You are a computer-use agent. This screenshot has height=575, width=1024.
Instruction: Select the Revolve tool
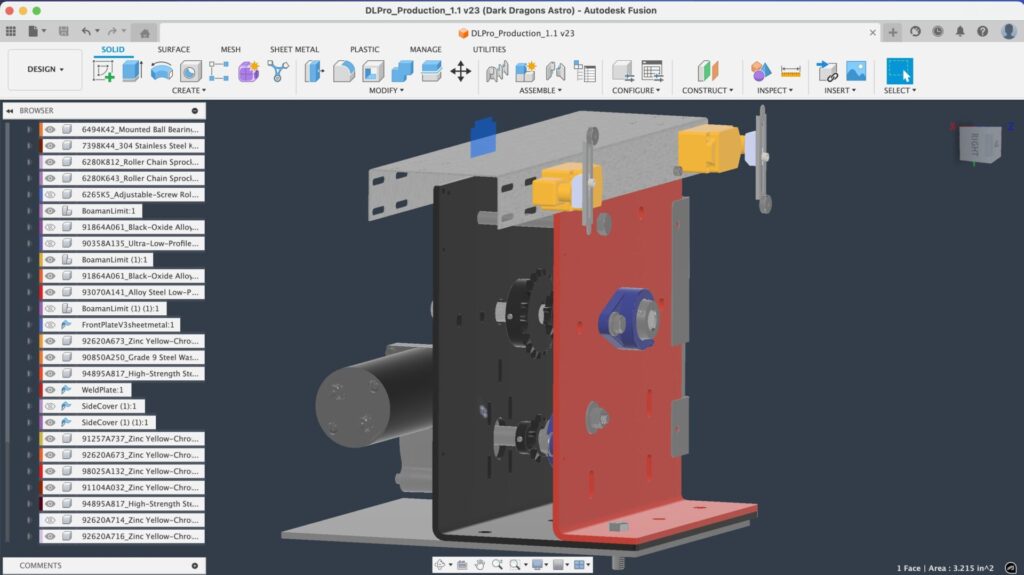click(x=161, y=71)
